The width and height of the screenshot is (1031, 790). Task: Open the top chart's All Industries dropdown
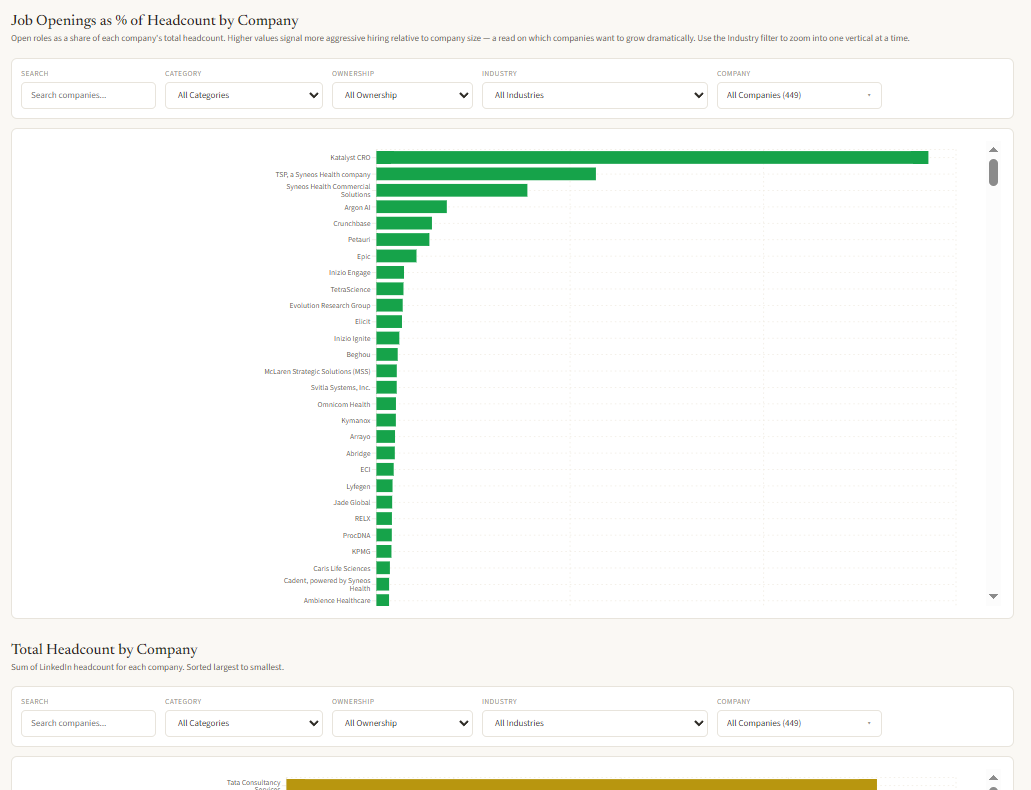pos(594,95)
